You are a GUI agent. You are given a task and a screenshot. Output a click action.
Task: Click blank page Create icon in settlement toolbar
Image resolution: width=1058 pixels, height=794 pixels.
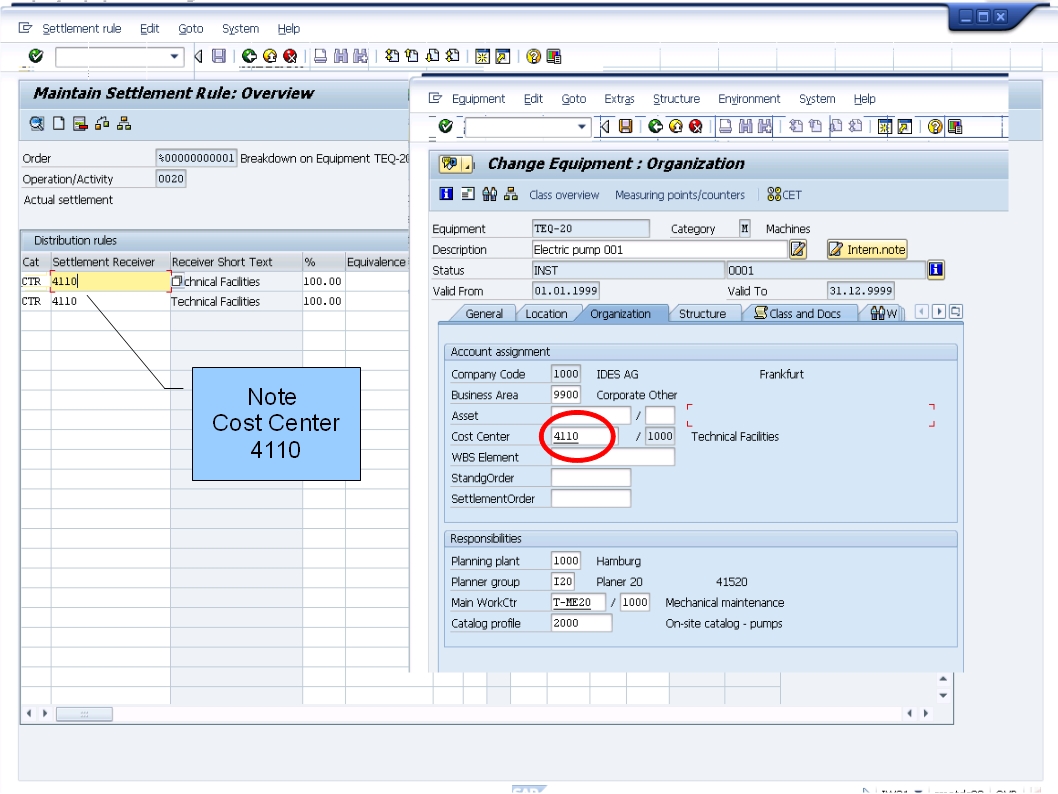(59, 123)
